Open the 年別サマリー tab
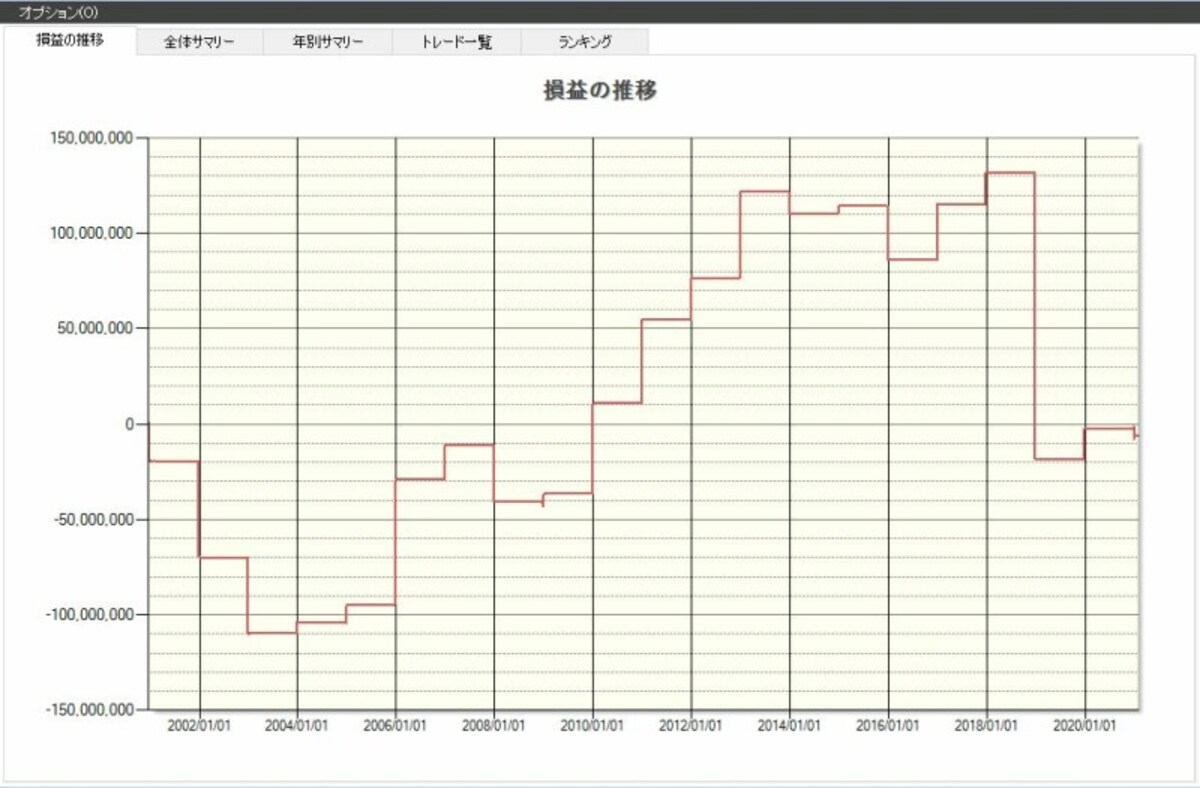The height and width of the screenshot is (788, 1200). [328, 43]
